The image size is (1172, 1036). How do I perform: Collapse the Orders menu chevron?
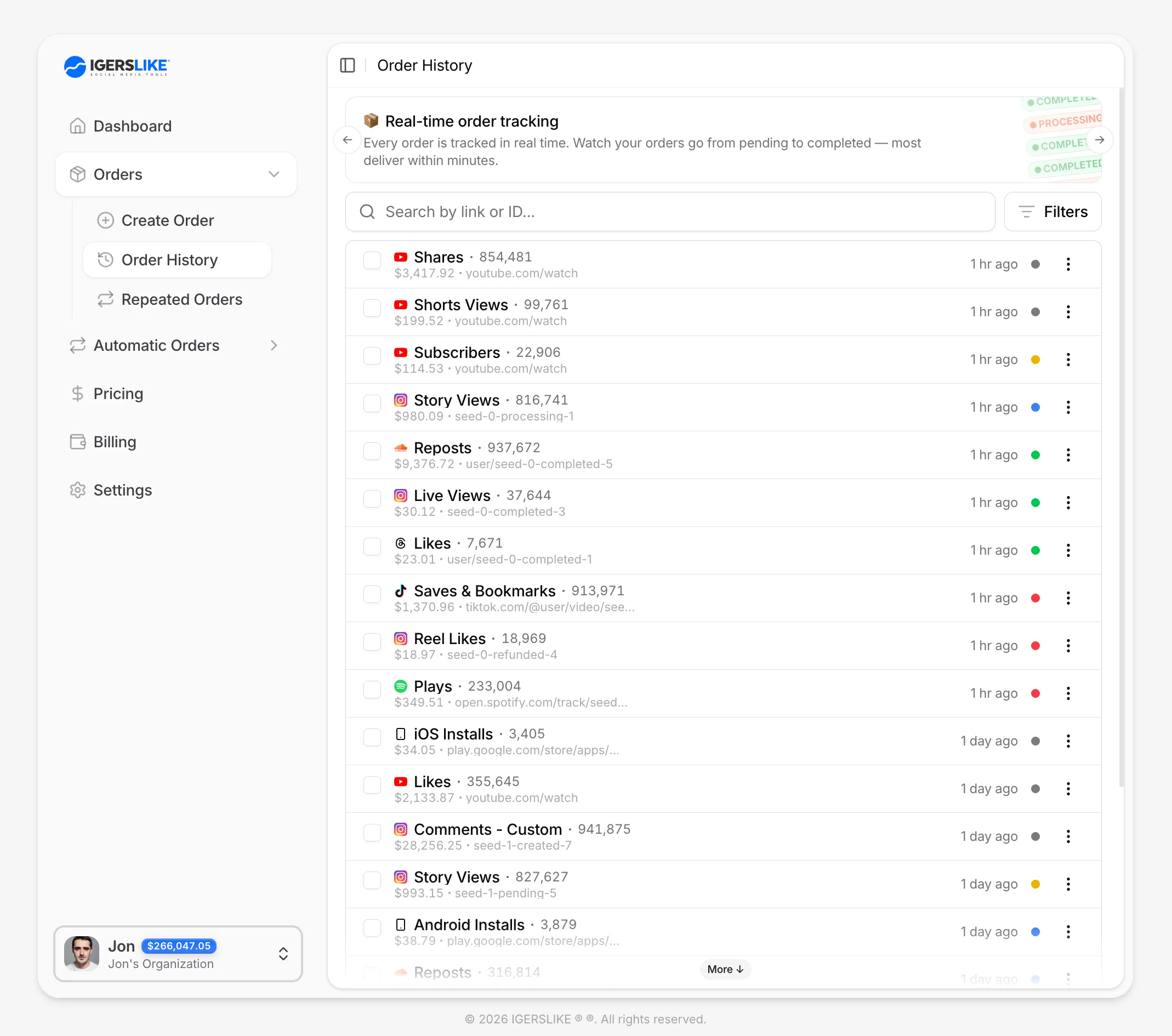point(274,174)
